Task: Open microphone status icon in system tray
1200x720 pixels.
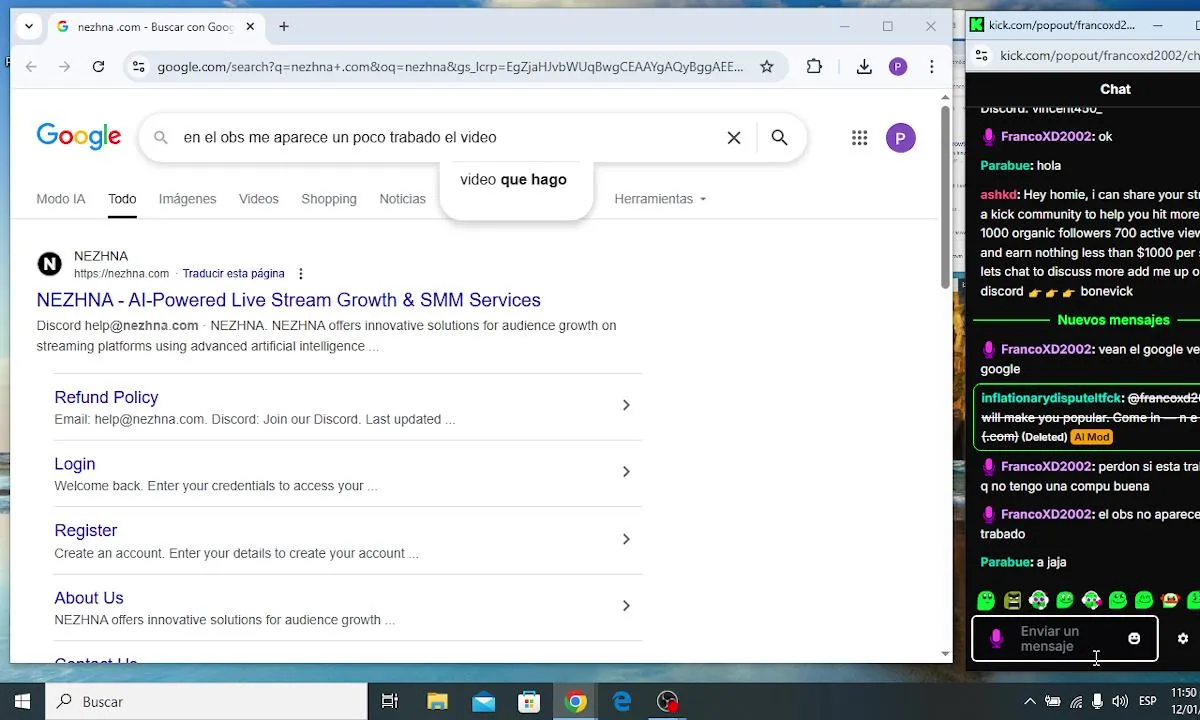Action: click(1098, 702)
